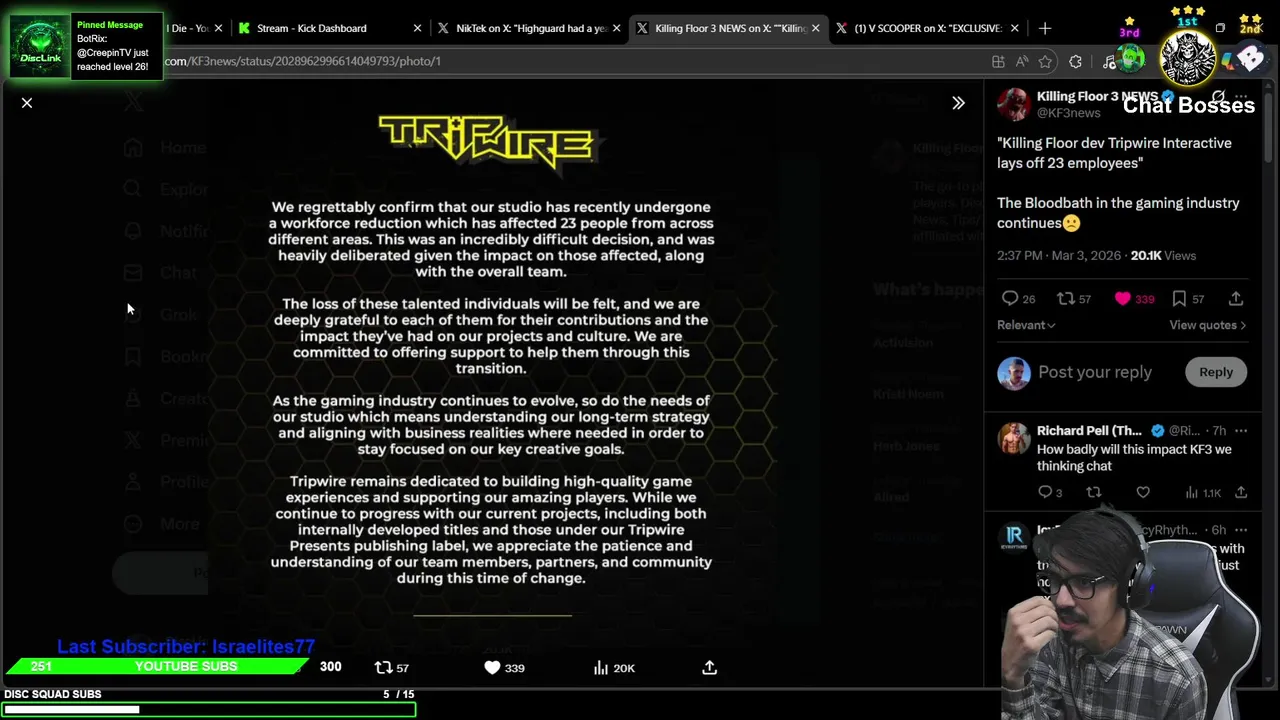1280x720 pixels.
Task: Open your profile avatar beside reply box
Action: [x=1014, y=373]
